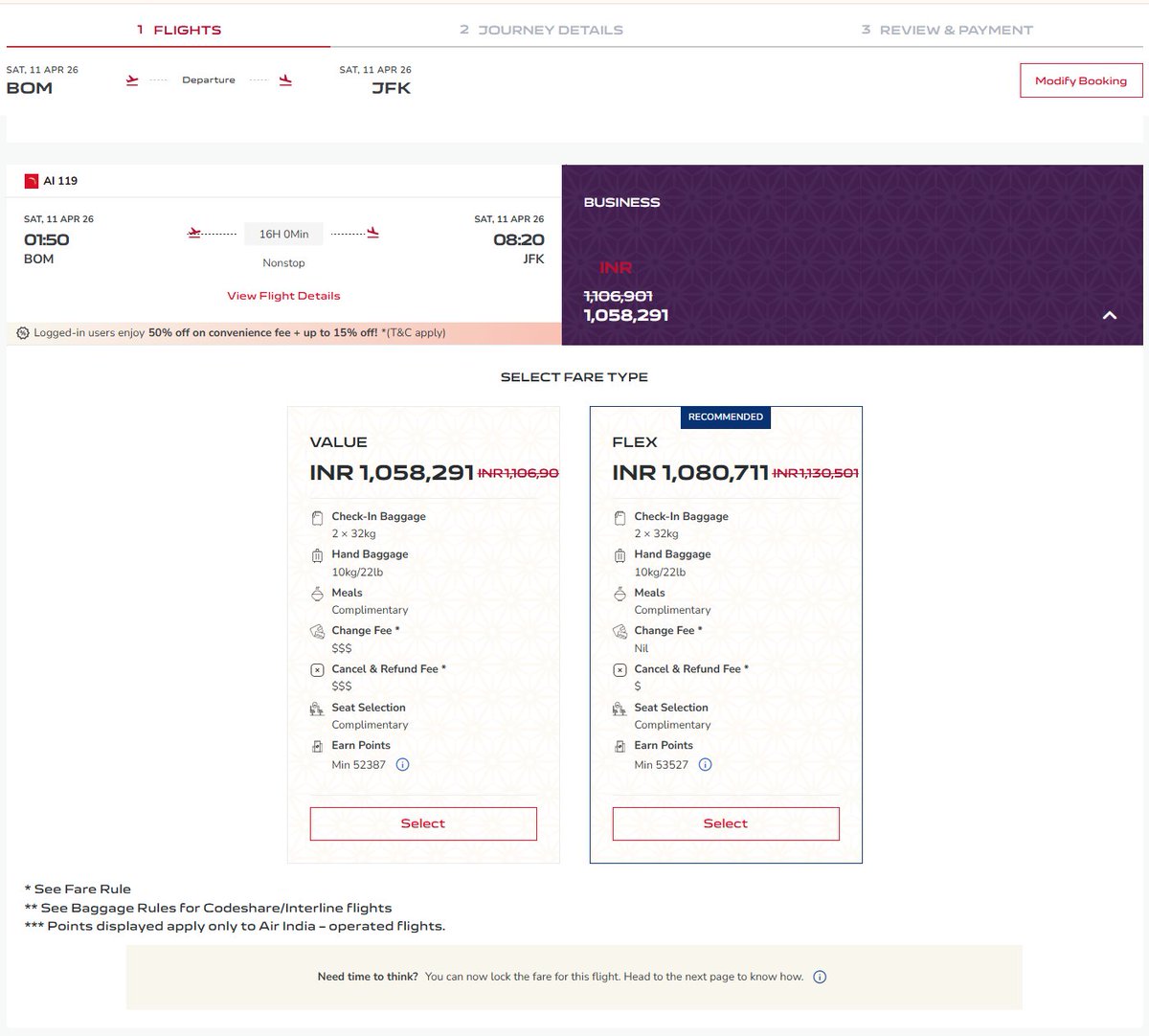Click Flex fare Hand Baggage icon

point(620,556)
